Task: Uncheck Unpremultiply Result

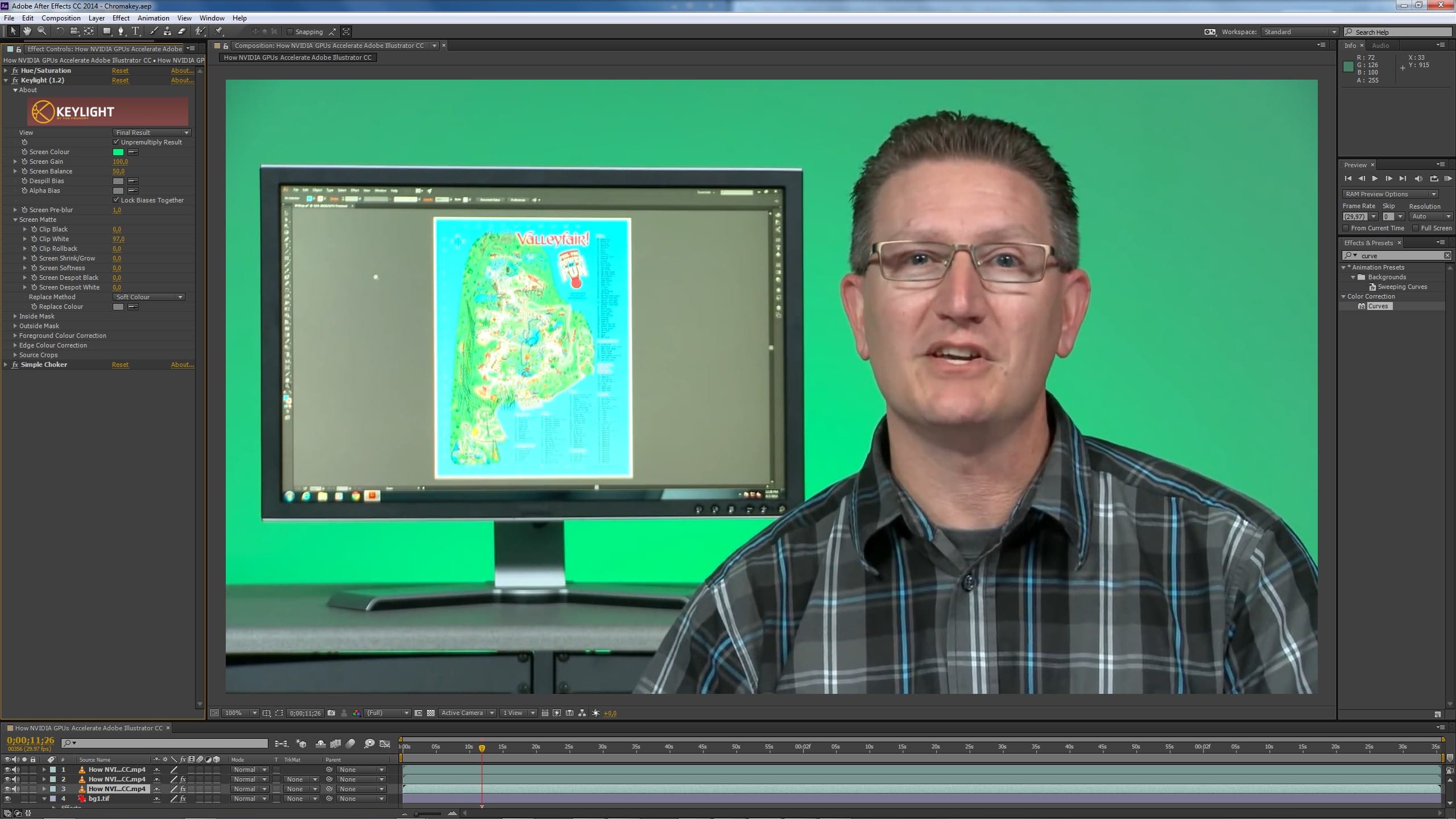Action: tap(117, 142)
